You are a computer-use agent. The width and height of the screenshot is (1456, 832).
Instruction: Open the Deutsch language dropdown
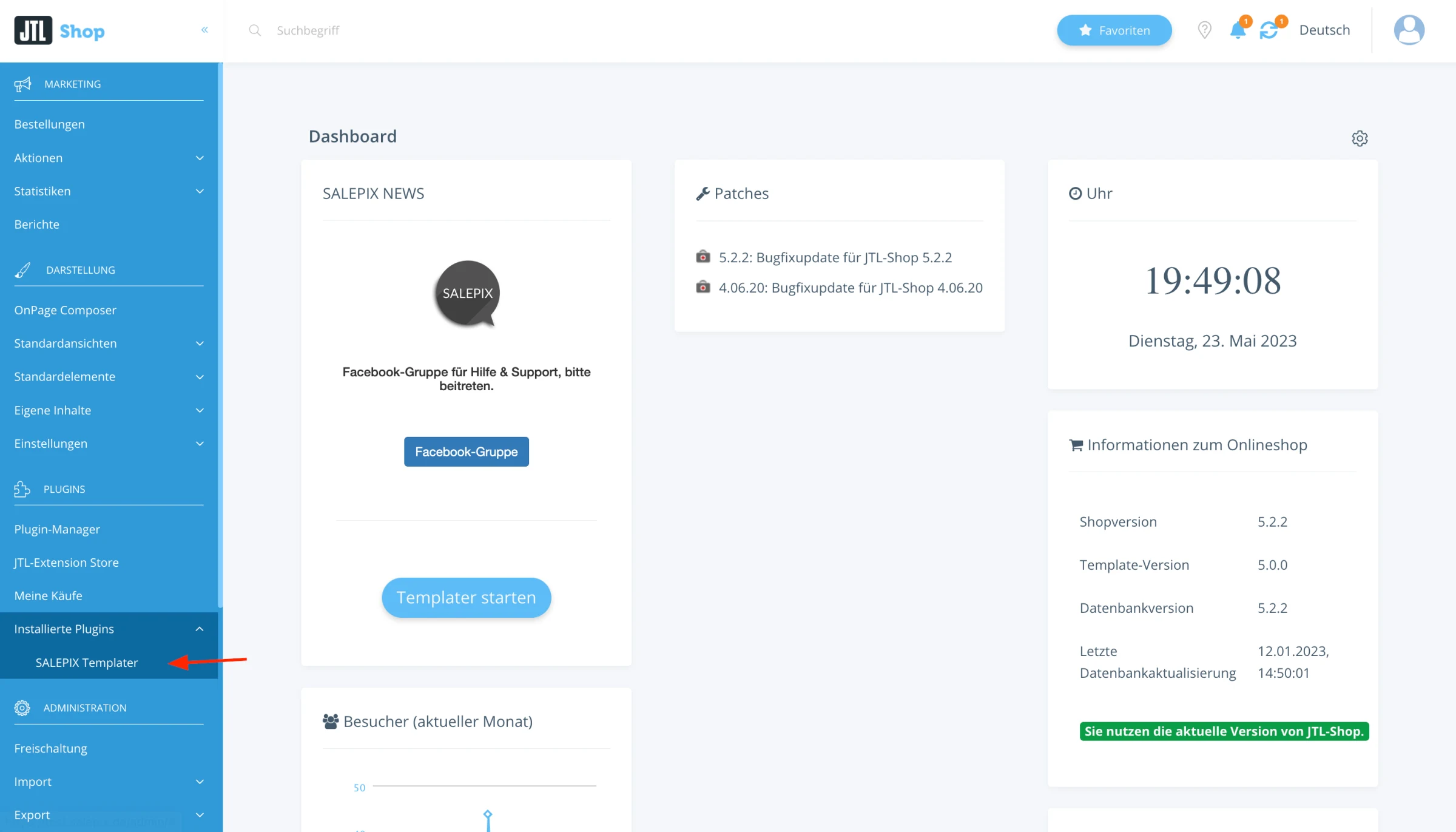(1324, 30)
